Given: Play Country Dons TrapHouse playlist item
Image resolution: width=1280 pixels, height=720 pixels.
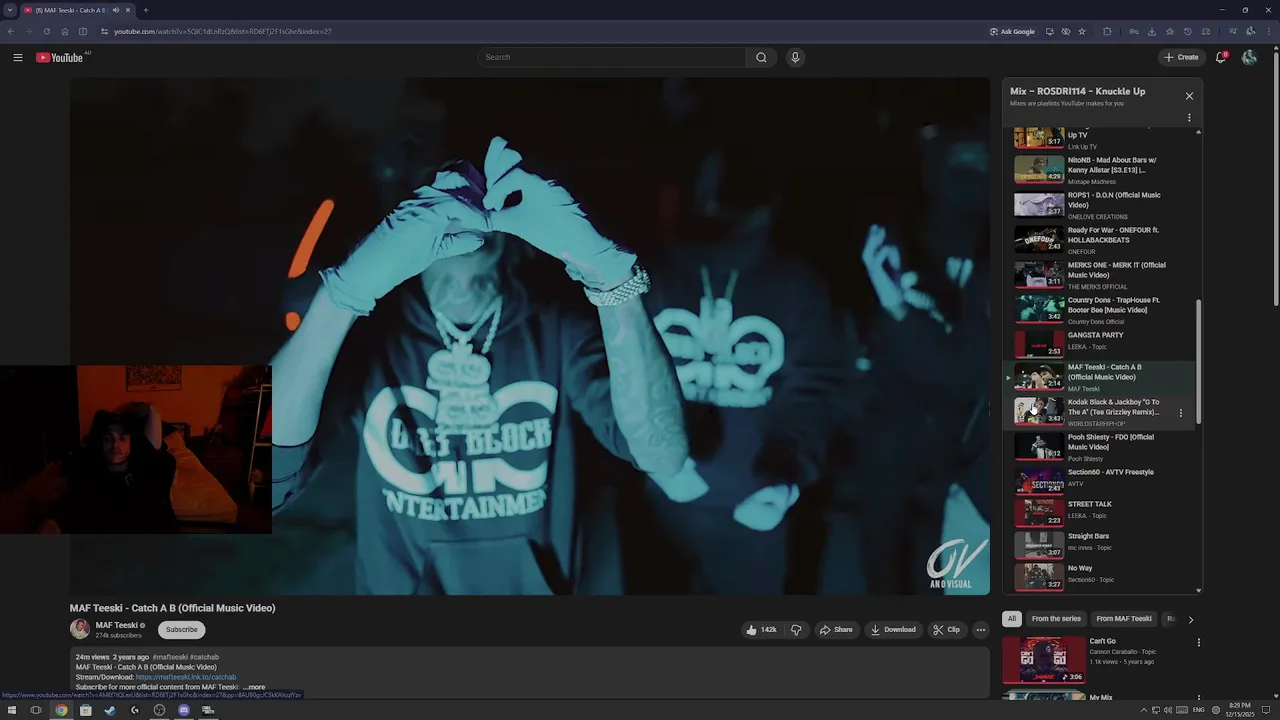Looking at the screenshot, I should pos(1098,310).
